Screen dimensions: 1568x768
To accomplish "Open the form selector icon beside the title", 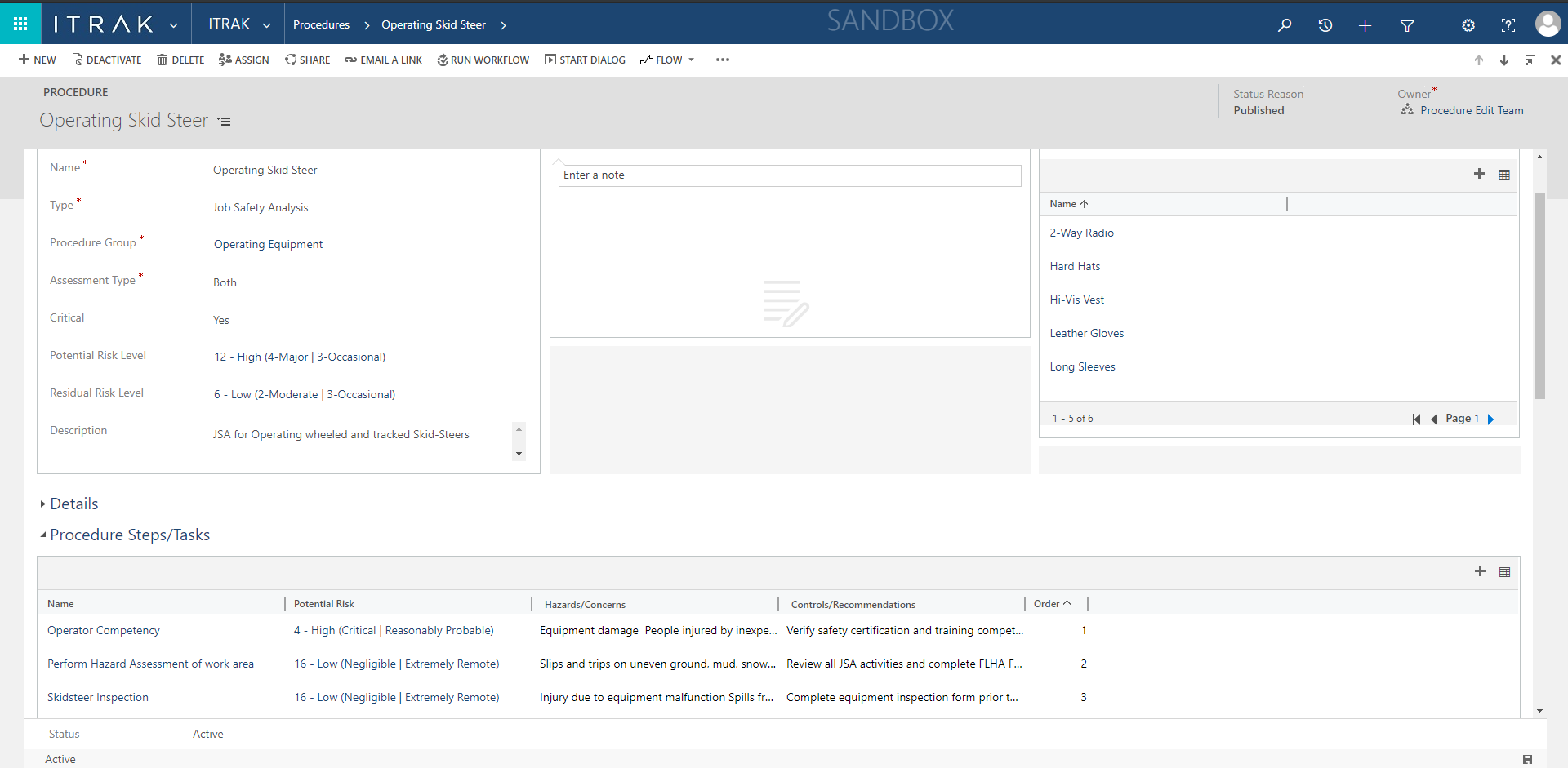I will click(x=224, y=121).
